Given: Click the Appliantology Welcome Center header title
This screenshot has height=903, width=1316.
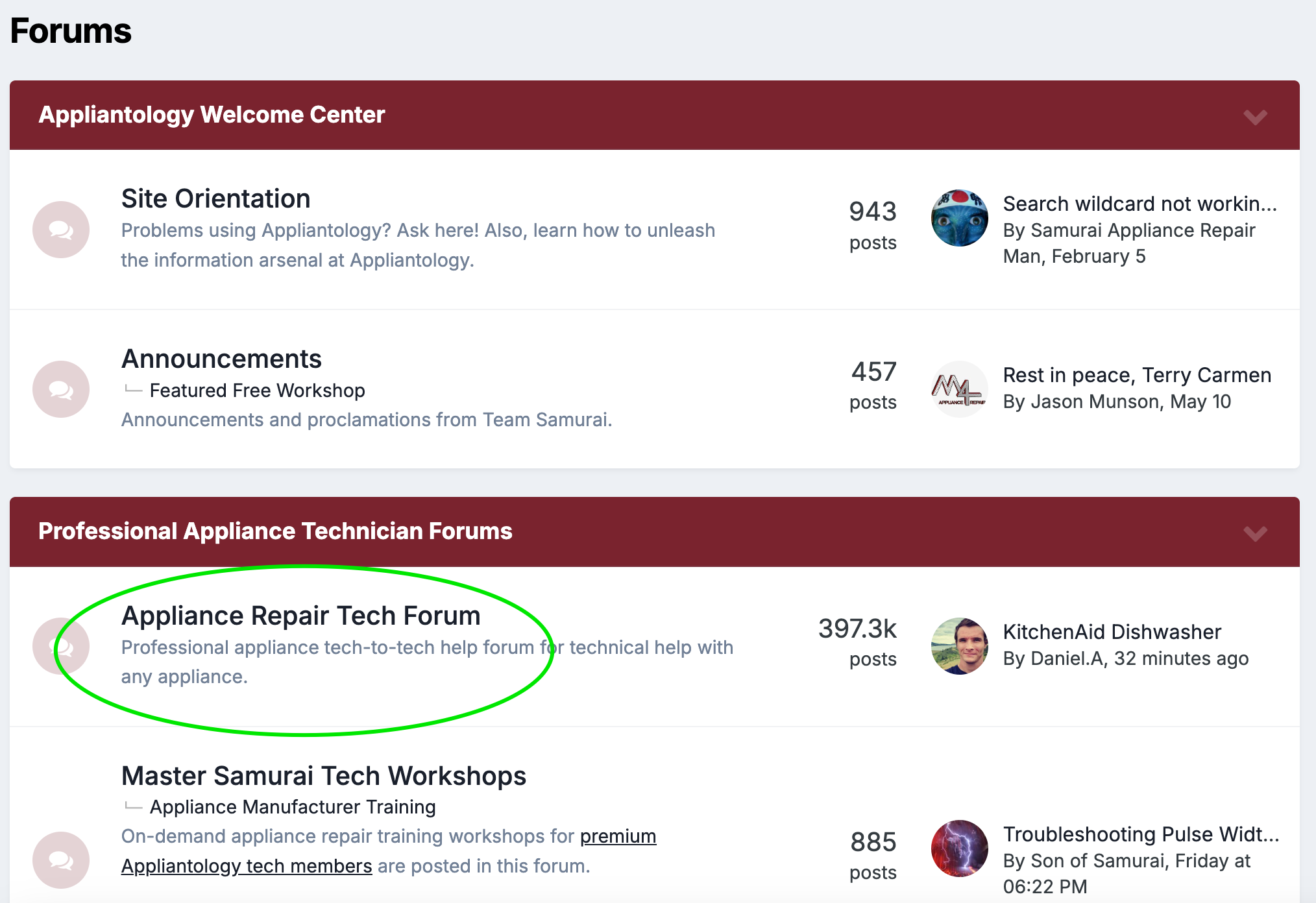Looking at the screenshot, I should point(212,115).
